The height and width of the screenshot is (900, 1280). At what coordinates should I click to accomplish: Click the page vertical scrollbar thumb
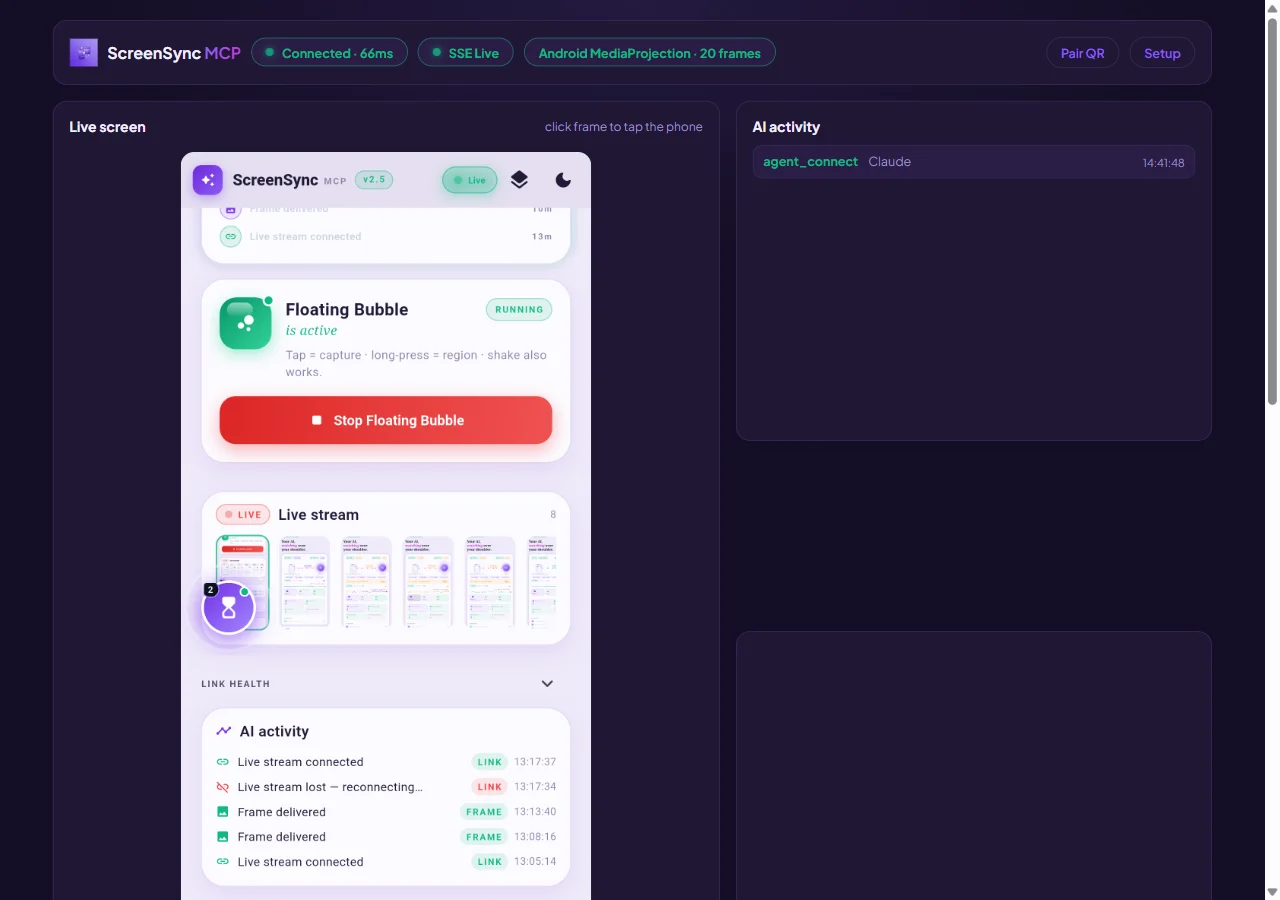tap(1273, 211)
